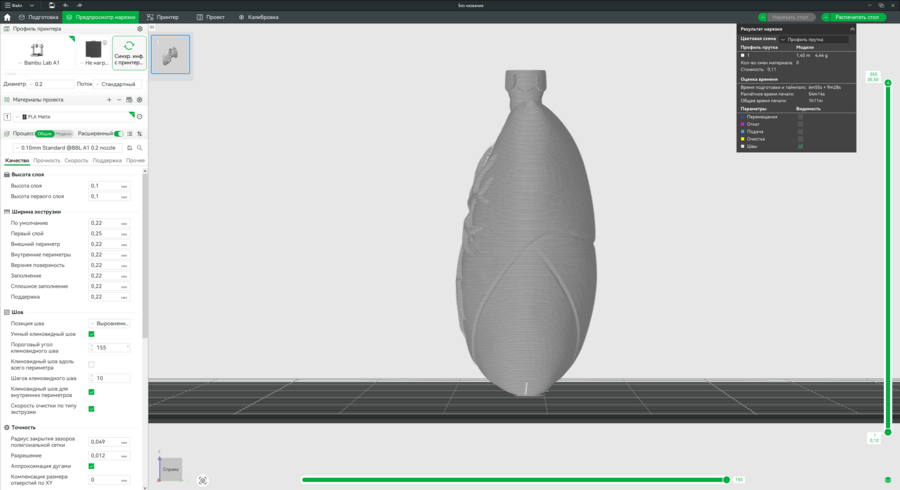Remove a material with minus icon
Image resolution: width=900 pixels, height=490 pixels.
tap(119, 100)
